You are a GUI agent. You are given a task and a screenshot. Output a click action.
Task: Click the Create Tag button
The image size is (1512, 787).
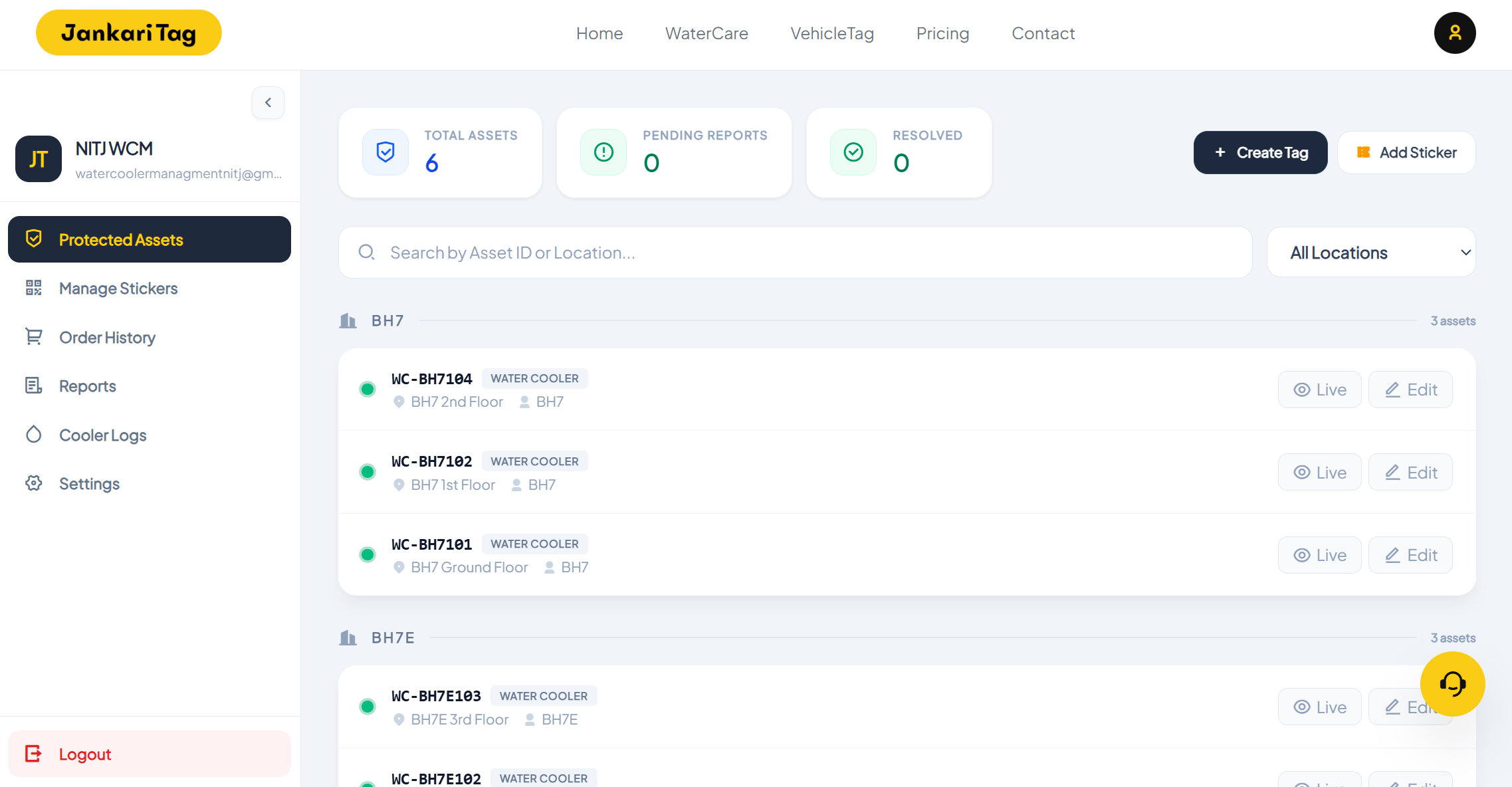click(x=1260, y=152)
